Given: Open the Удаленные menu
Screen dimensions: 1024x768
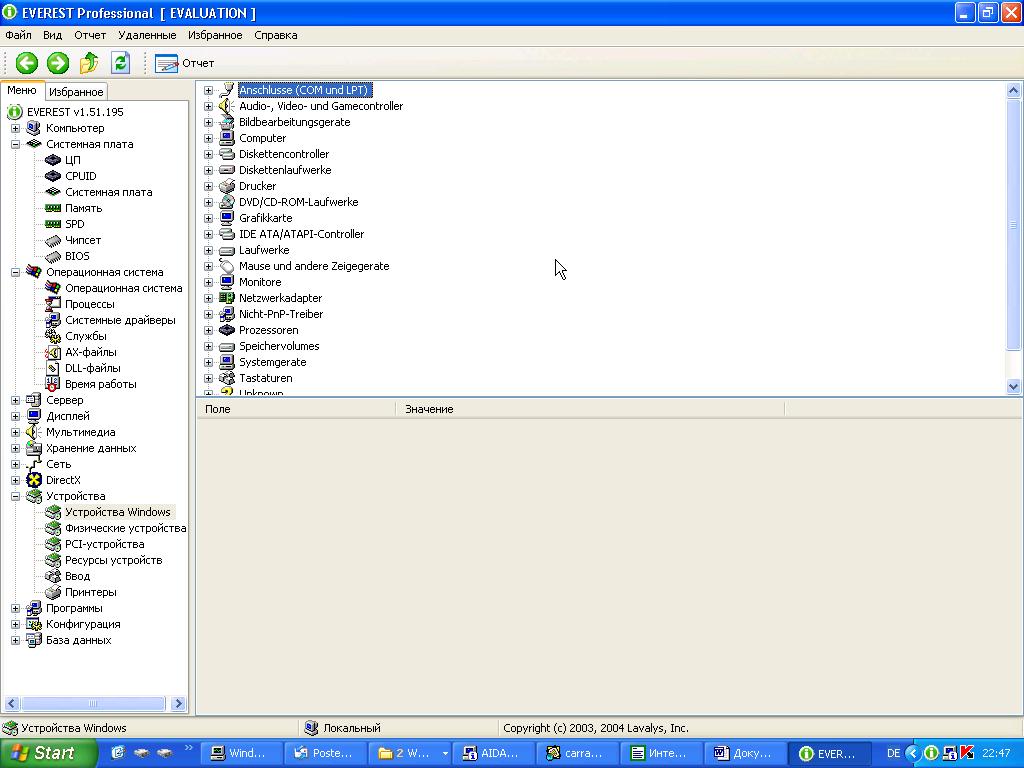Looking at the screenshot, I should (147, 35).
